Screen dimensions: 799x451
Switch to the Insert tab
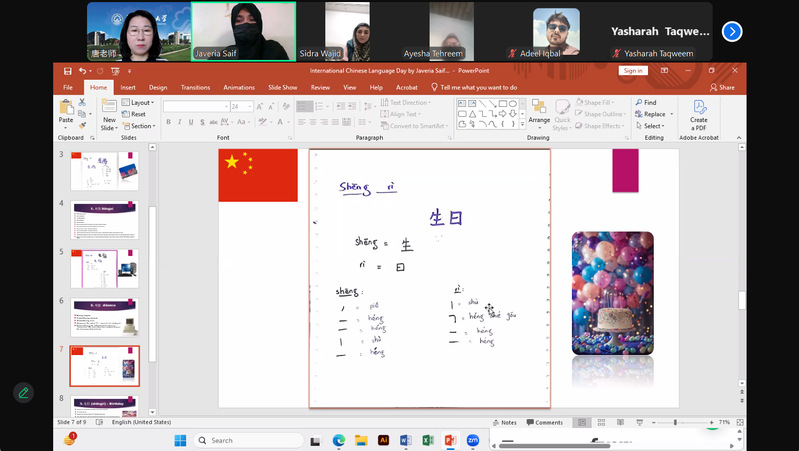click(x=128, y=88)
